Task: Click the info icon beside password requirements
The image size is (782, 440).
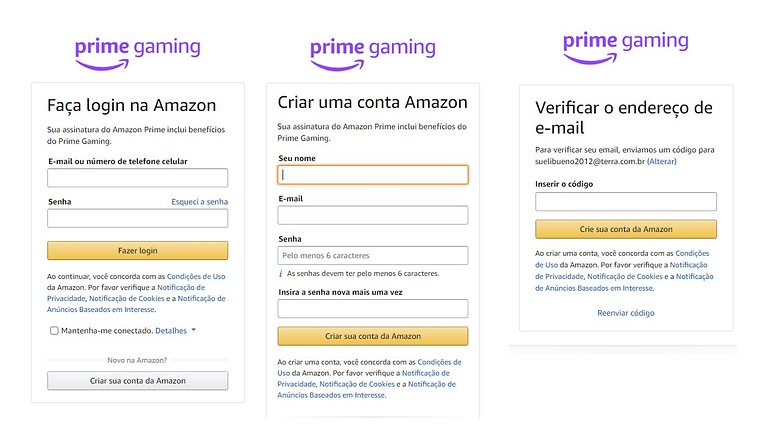Action: (280, 273)
